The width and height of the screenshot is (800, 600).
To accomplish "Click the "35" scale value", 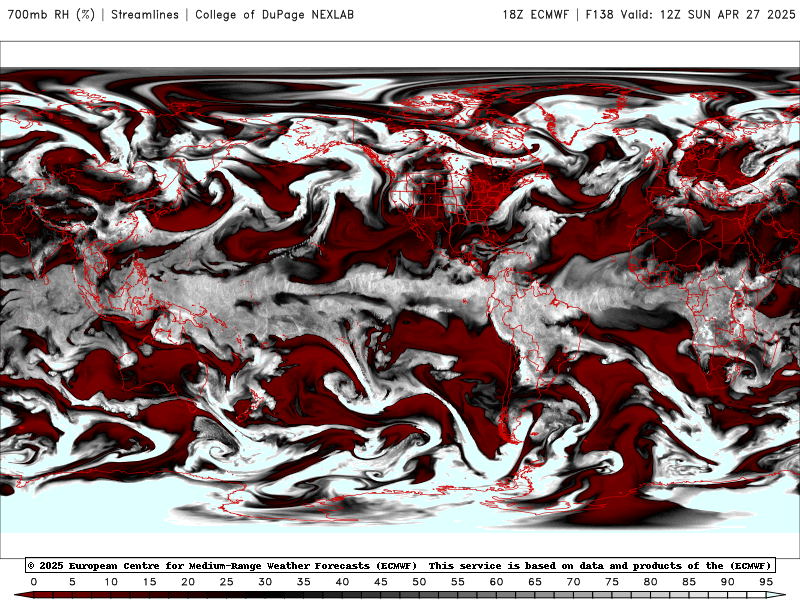I will click(304, 582).
